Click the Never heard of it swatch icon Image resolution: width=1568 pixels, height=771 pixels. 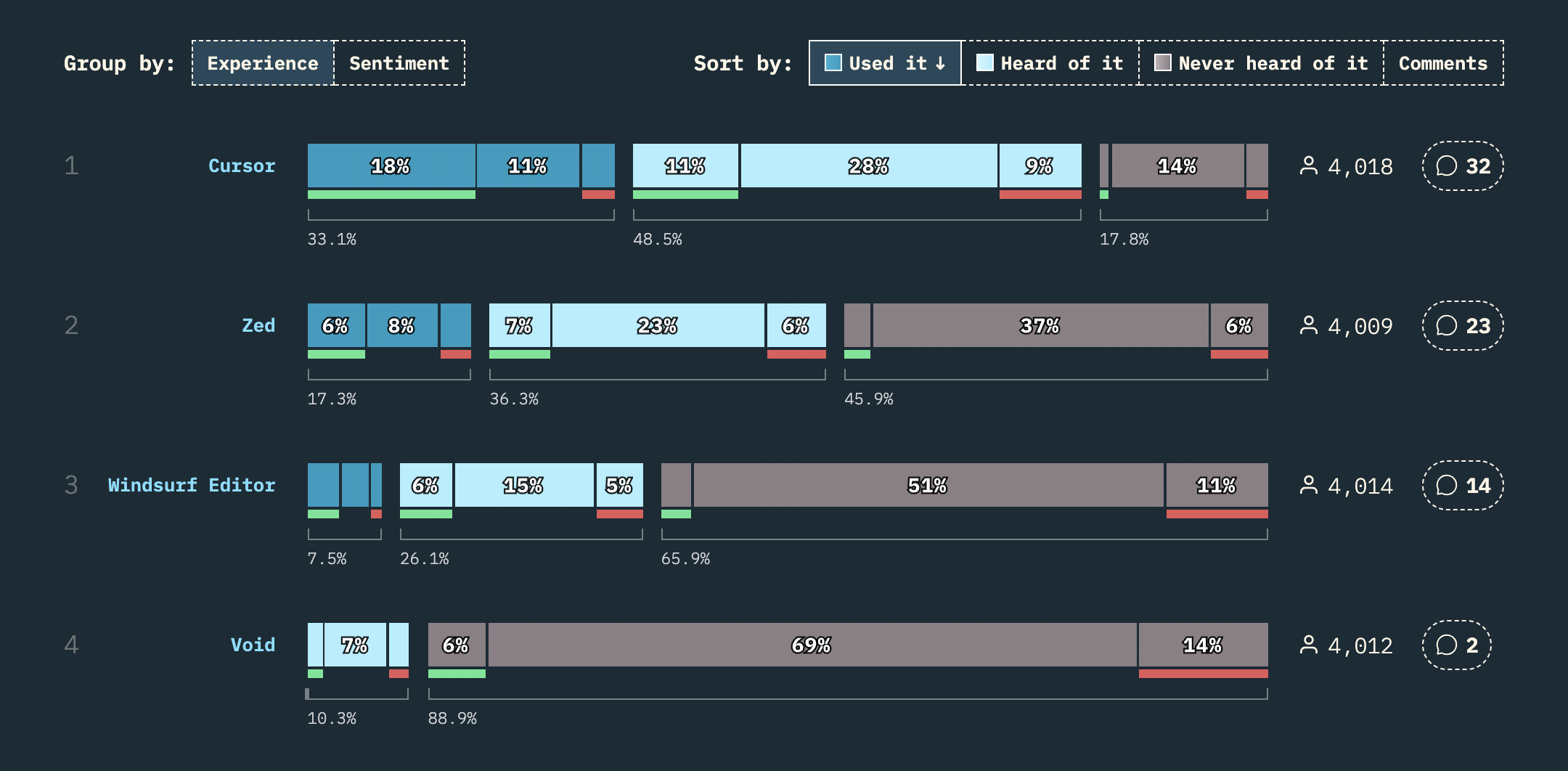pyautogui.click(x=1163, y=63)
